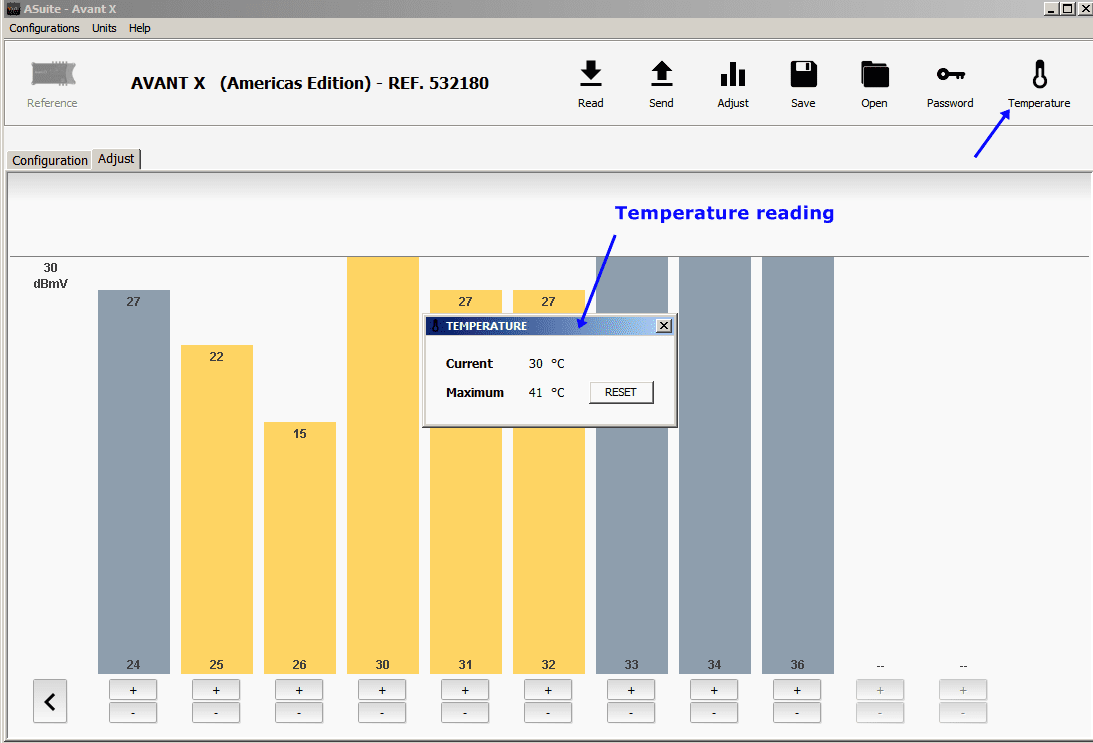
Task: Decrease level for channel 36
Action: pos(797,713)
